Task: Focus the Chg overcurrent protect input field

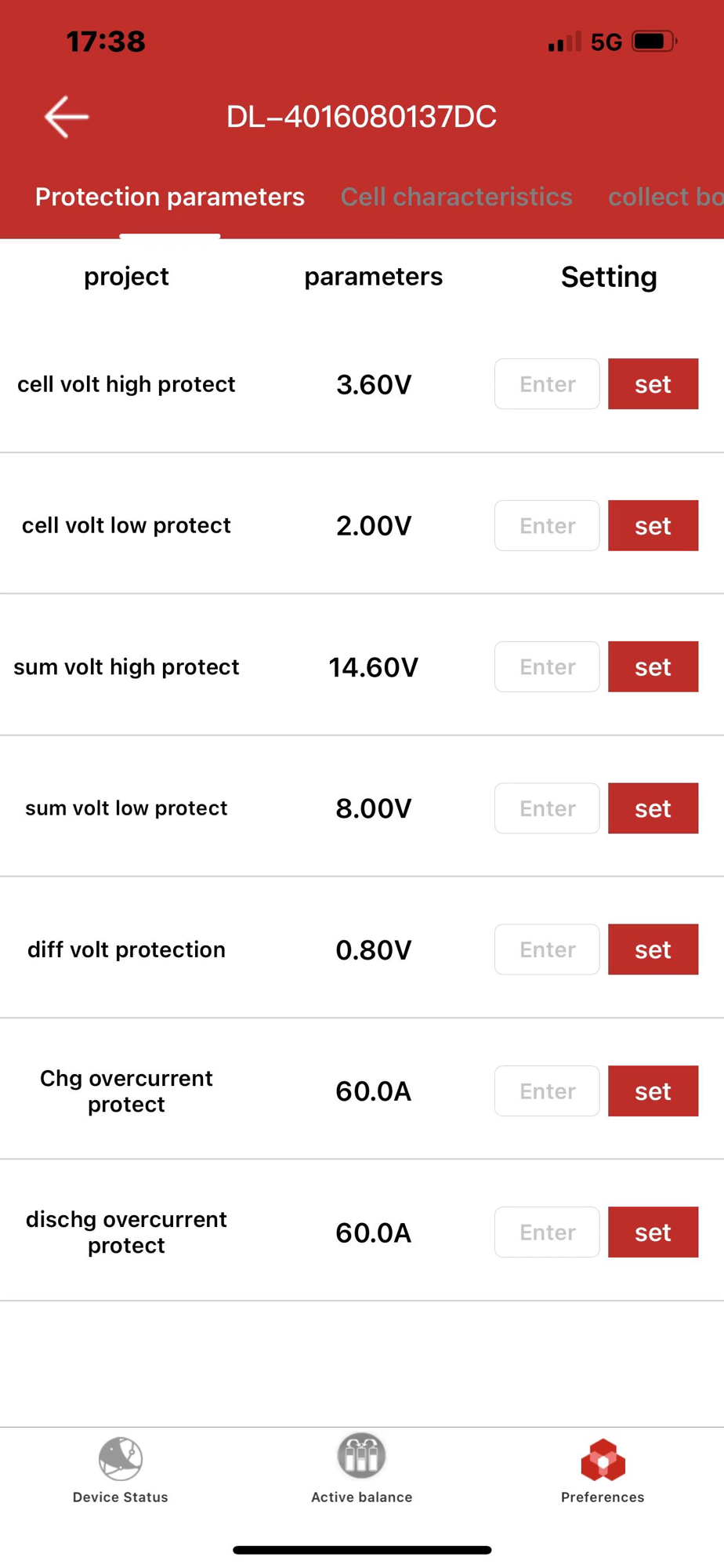Action: pos(547,1091)
